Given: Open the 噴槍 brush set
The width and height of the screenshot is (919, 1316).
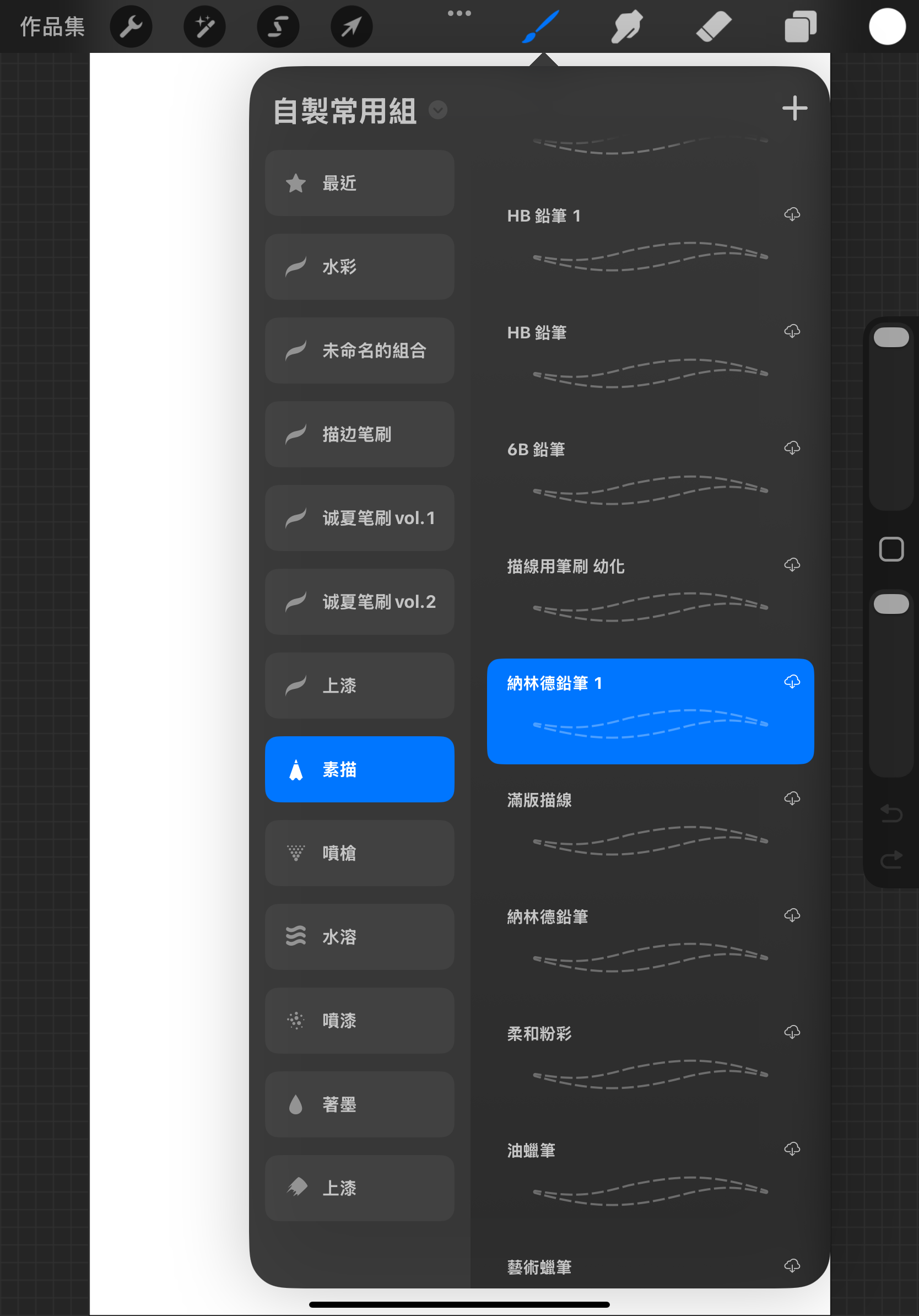Looking at the screenshot, I should point(359,853).
